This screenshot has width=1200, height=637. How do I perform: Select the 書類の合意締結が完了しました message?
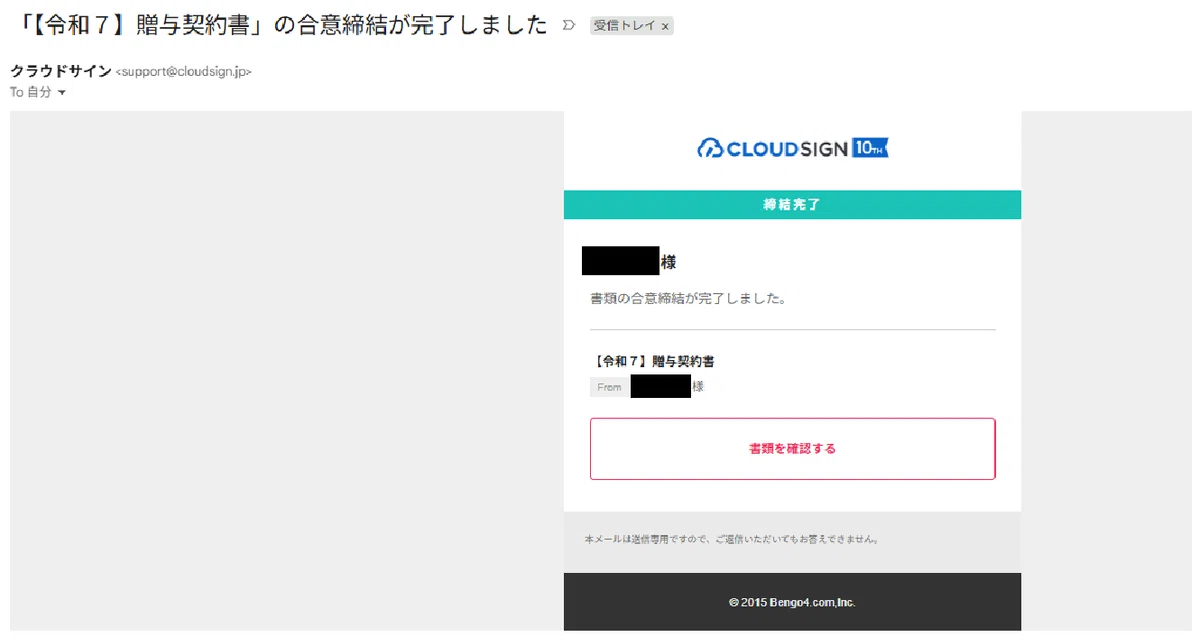pos(688,298)
